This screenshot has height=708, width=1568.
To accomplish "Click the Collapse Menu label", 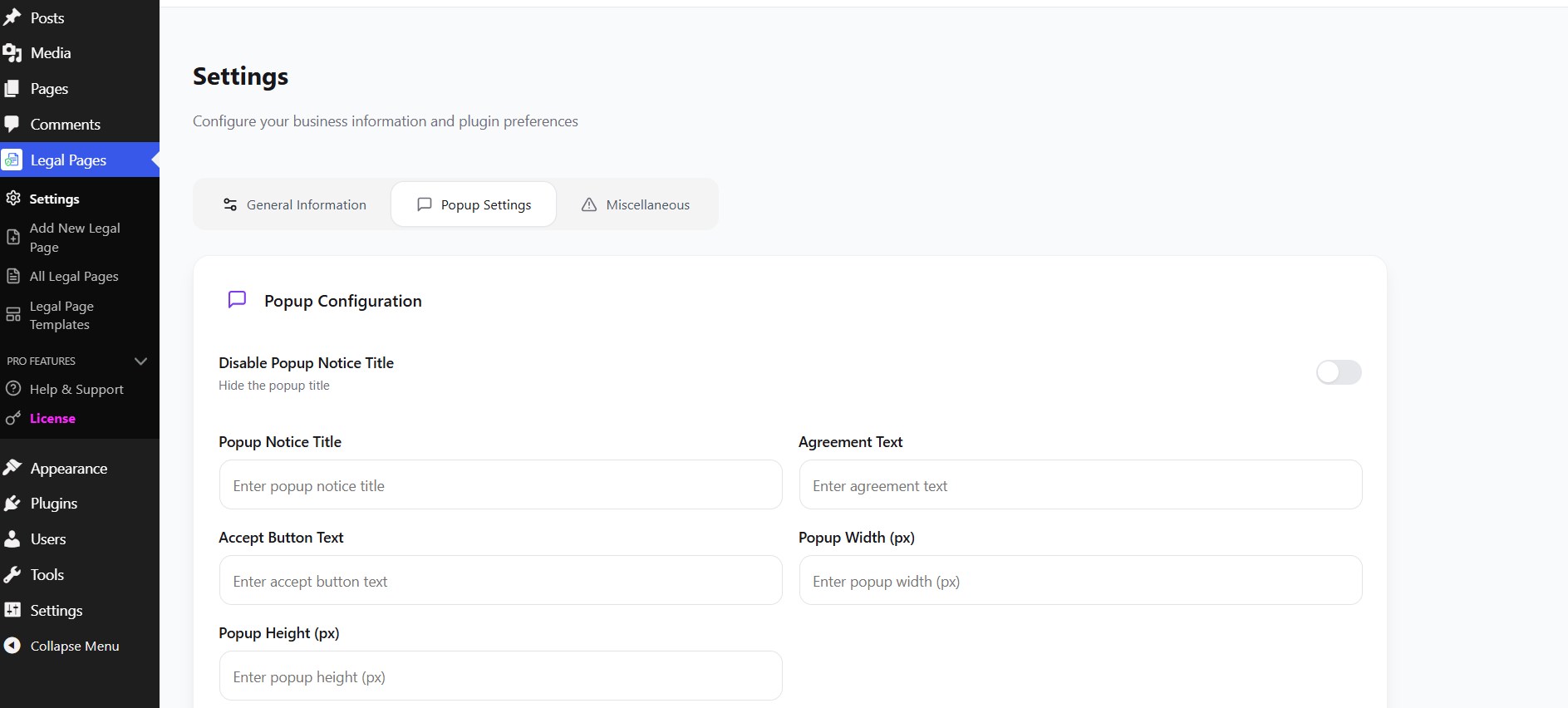I will [x=75, y=646].
